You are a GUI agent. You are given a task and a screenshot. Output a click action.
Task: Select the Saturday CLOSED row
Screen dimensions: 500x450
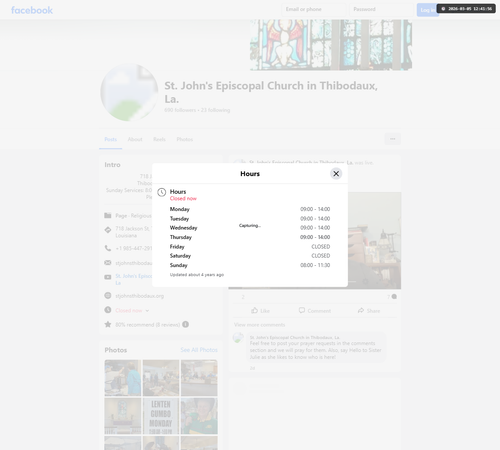250,256
